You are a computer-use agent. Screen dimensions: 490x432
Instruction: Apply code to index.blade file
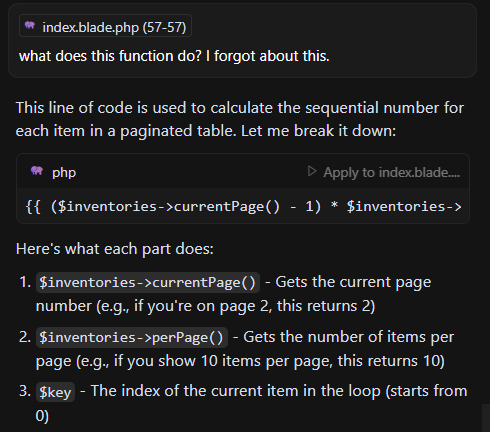click(x=383, y=172)
